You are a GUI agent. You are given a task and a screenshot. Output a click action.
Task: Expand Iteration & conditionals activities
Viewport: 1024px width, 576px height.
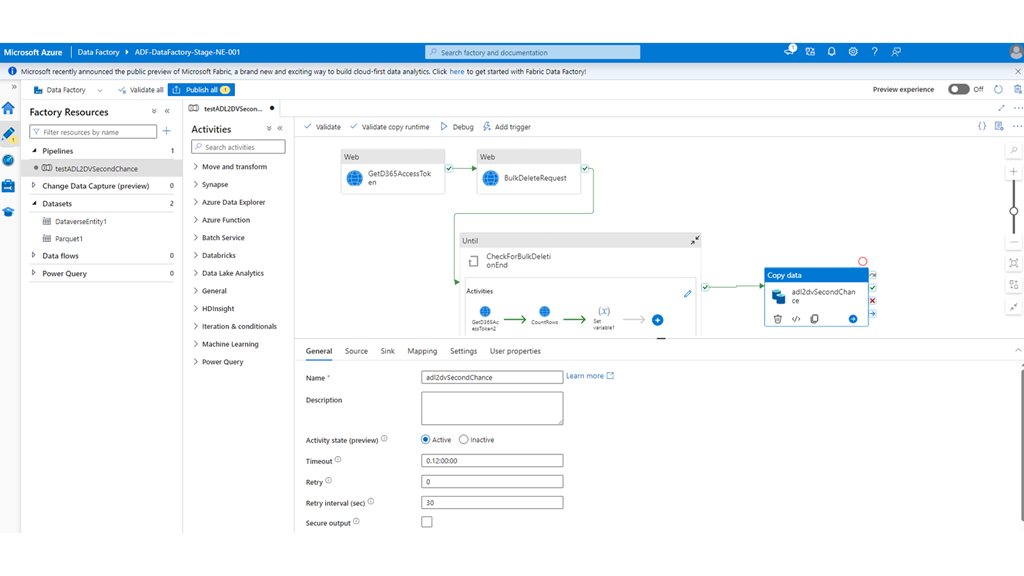click(196, 326)
